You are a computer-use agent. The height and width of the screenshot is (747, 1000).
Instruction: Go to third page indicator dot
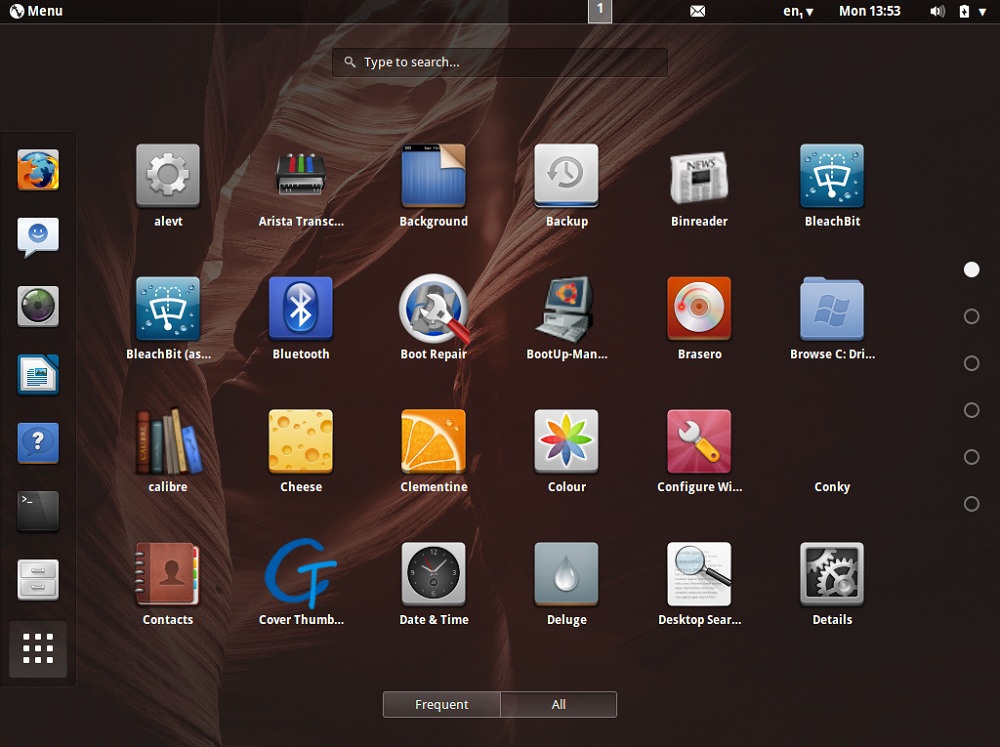click(971, 363)
